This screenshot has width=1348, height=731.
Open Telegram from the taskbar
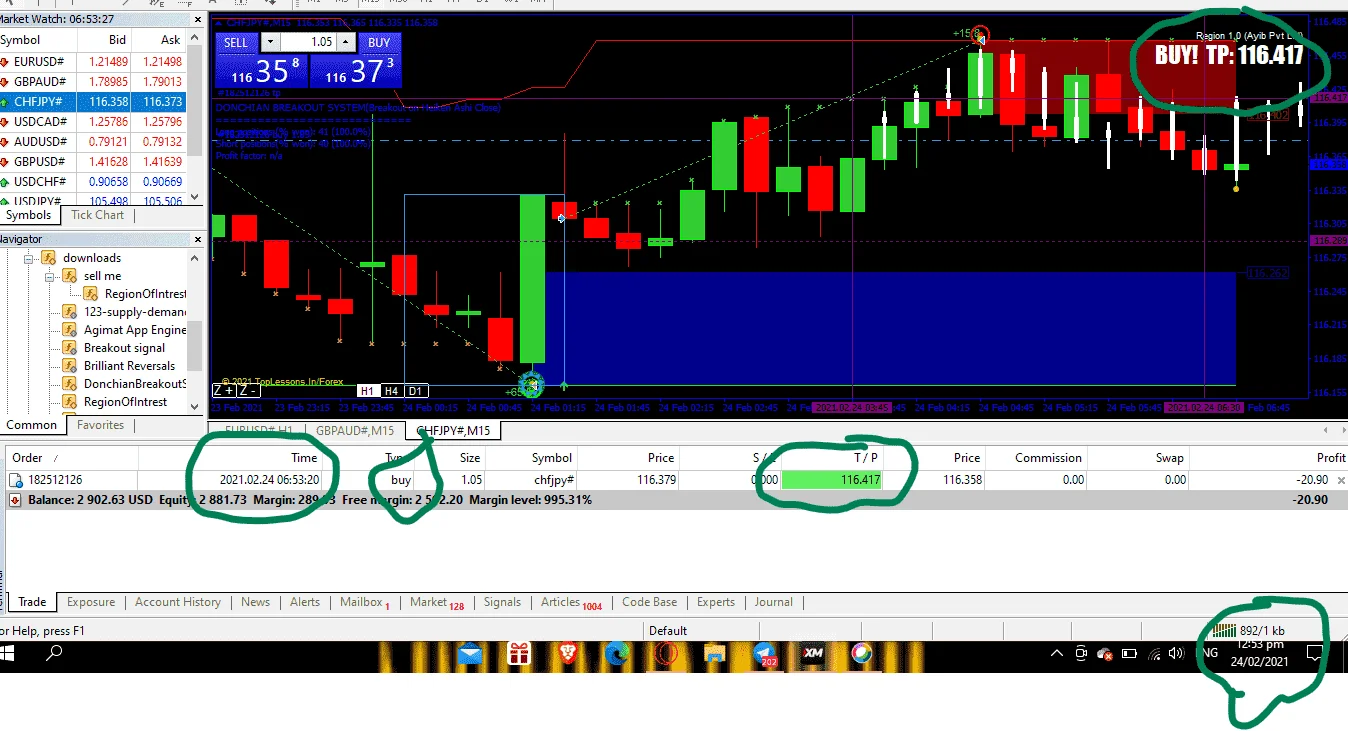tap(764, 655)
